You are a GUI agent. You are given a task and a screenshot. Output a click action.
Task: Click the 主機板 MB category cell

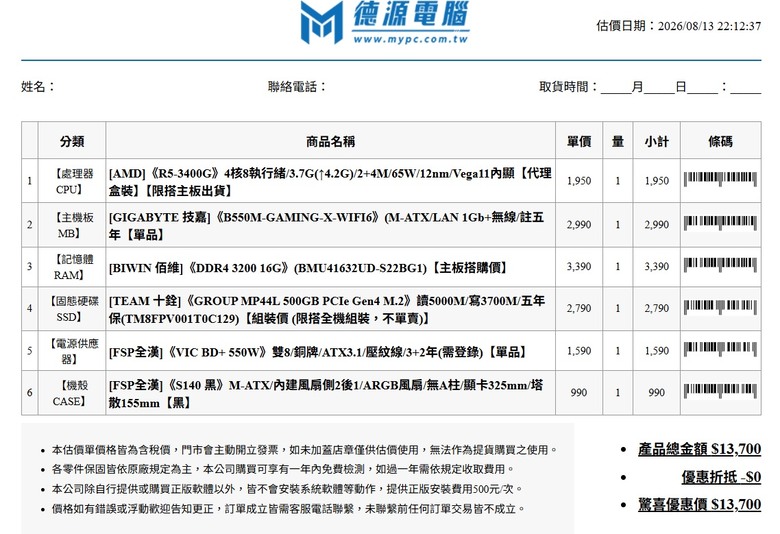click(x=72, y=225)
